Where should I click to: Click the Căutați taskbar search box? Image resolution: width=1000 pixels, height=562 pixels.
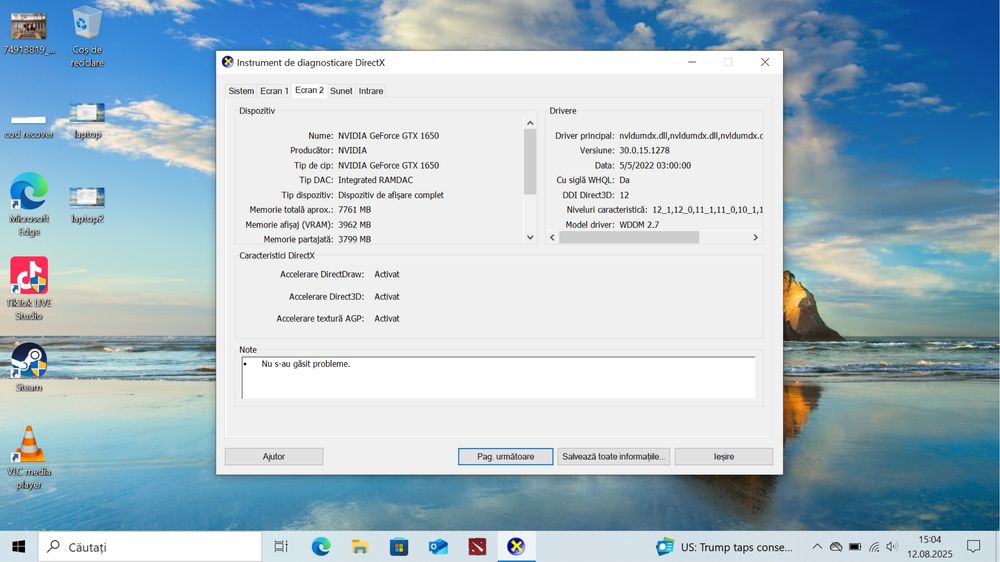tap(151, 547)
